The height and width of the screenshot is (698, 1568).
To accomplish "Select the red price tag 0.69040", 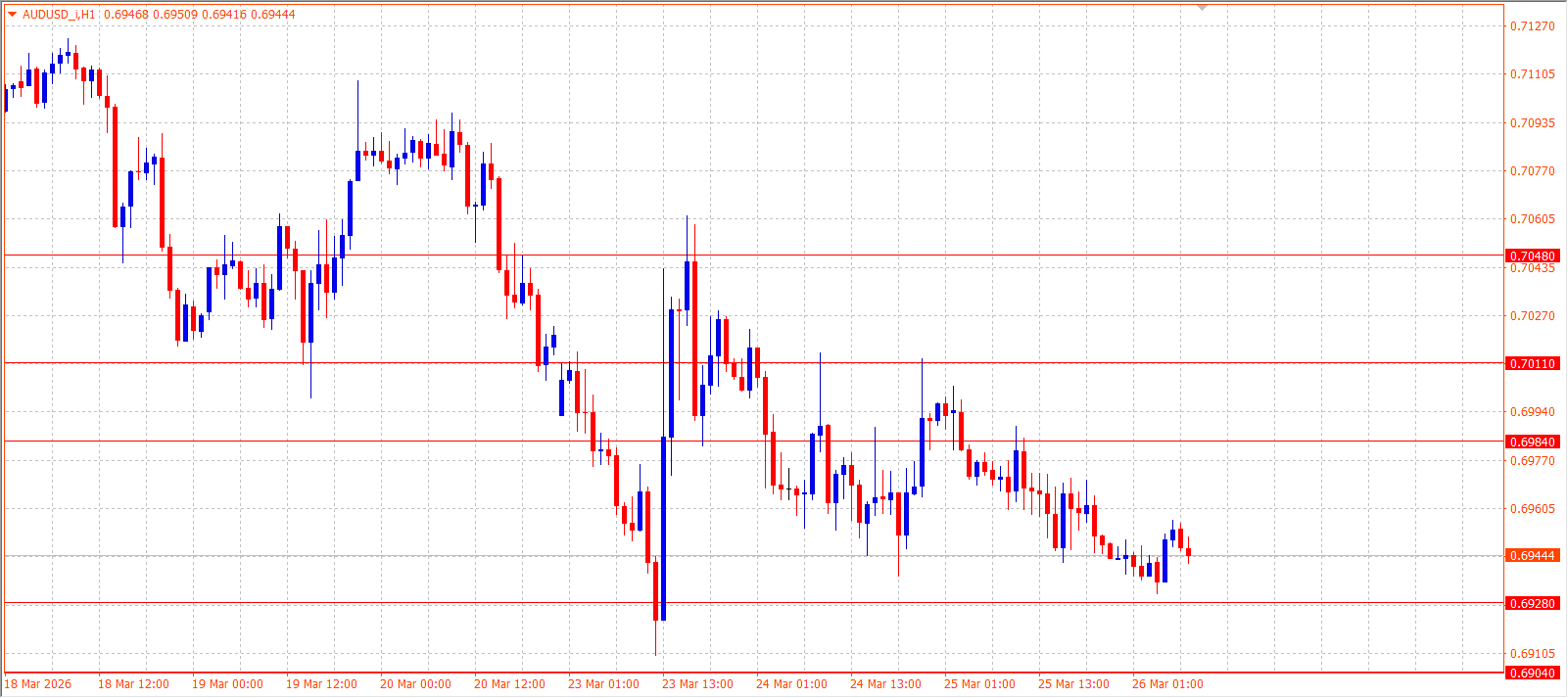I will pos(1532,673).
